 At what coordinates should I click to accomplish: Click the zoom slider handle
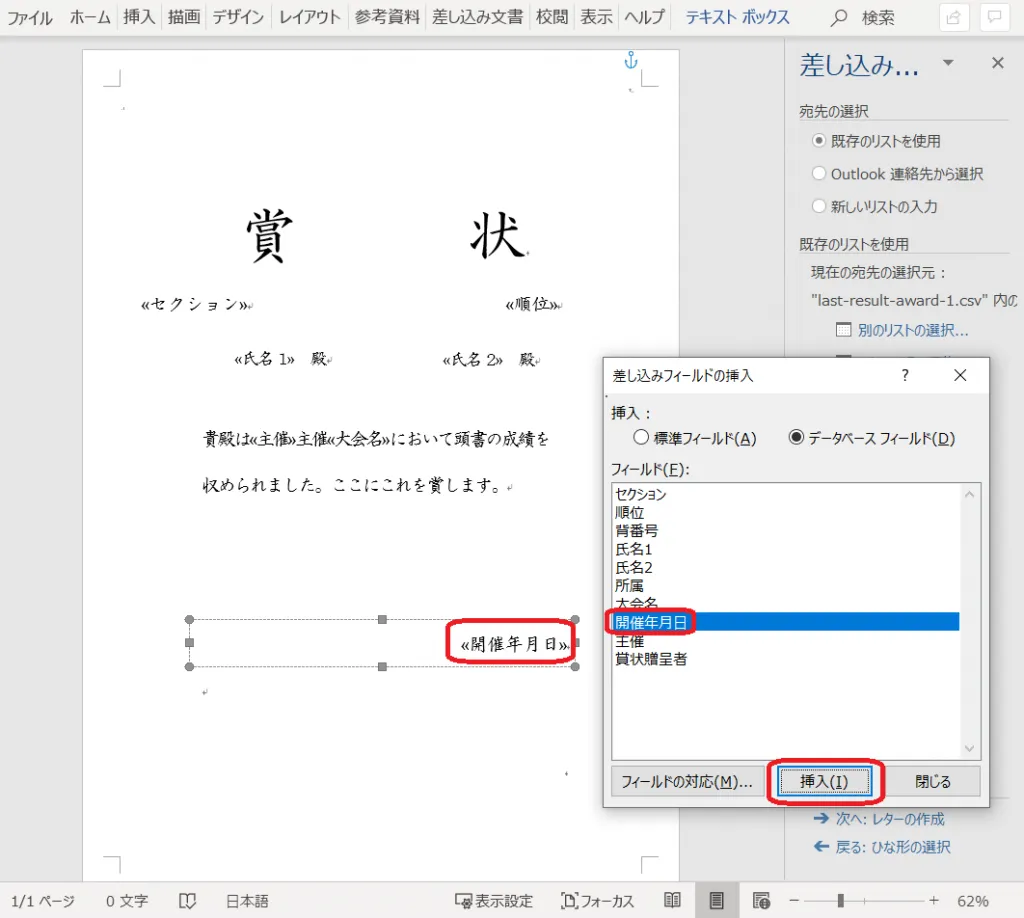click(841, 900)
